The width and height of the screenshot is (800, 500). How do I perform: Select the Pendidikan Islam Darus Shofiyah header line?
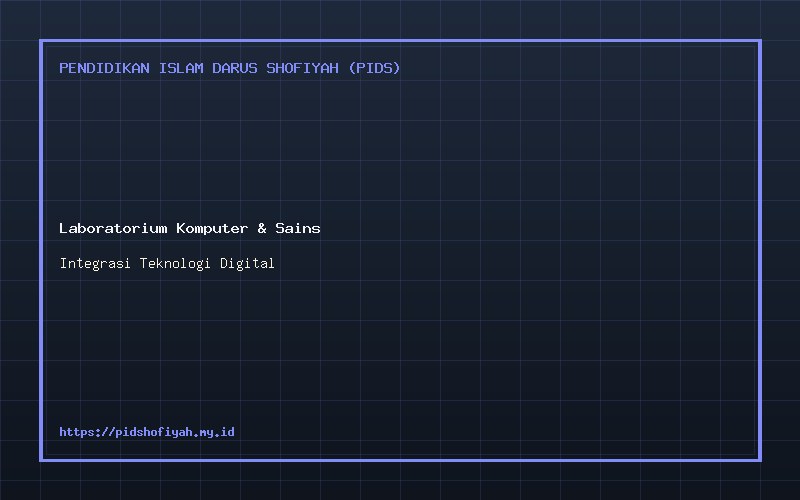coord(230,68)
